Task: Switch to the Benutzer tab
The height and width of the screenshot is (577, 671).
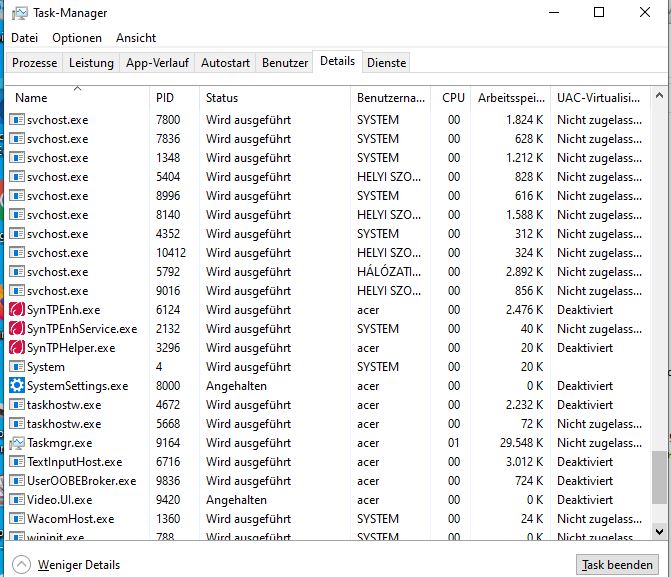Action: tap(285, 63)
